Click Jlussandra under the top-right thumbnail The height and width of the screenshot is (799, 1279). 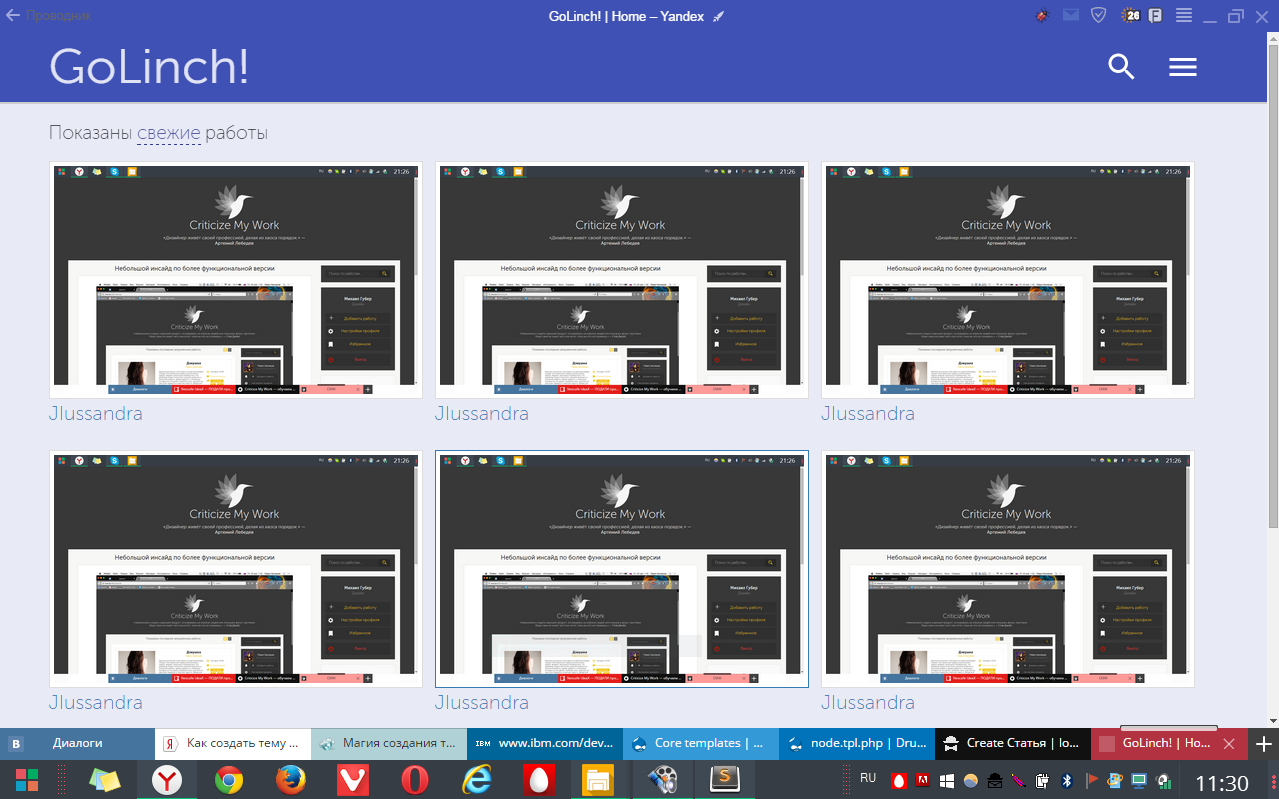pyautogui.click(x=868, y=413)
